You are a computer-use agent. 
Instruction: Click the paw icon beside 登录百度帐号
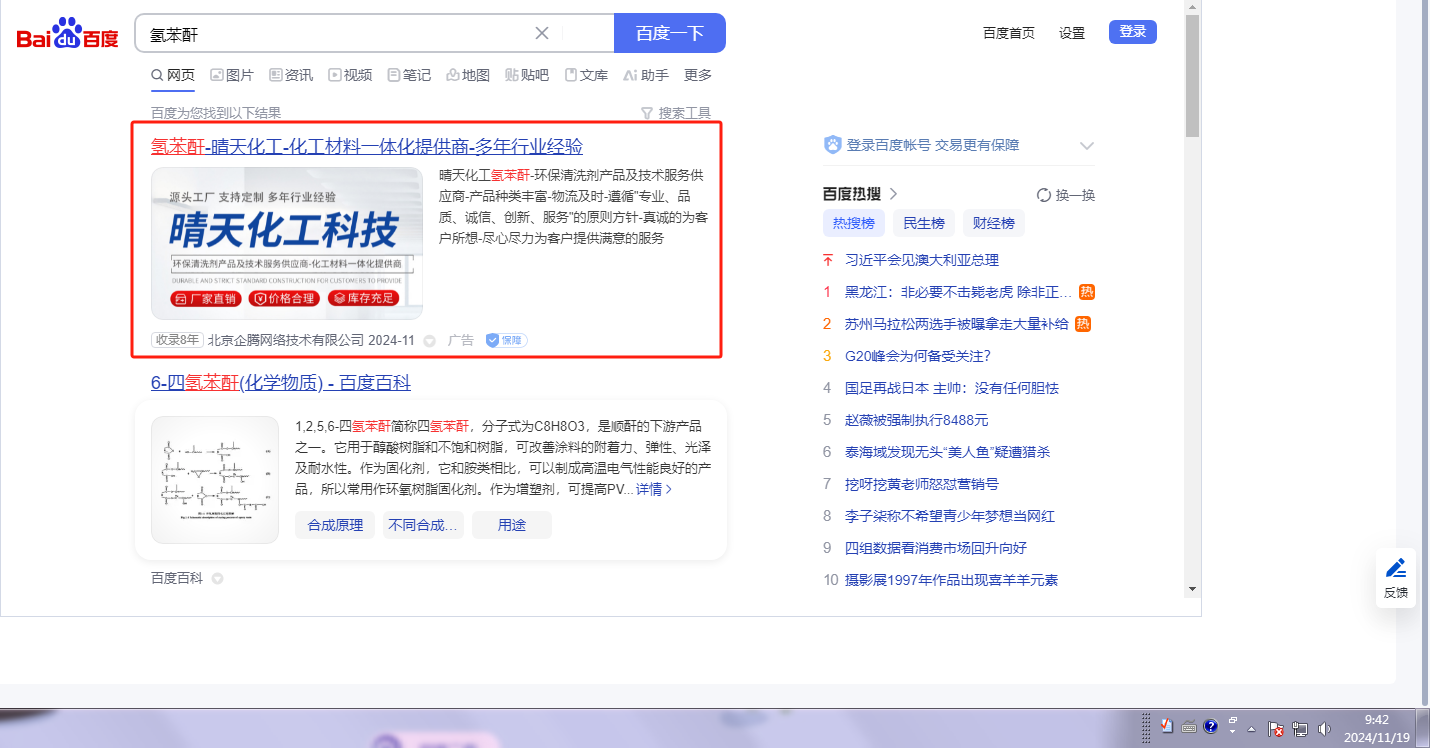[x=832, y=145]
